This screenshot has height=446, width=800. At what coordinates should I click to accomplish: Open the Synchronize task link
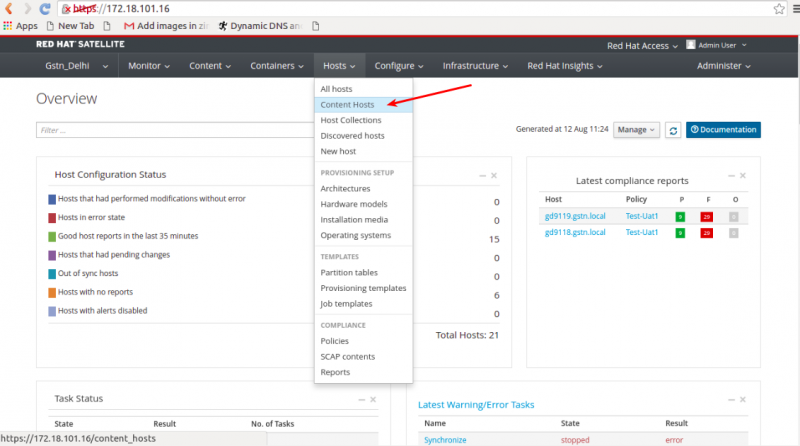point(445,440)
